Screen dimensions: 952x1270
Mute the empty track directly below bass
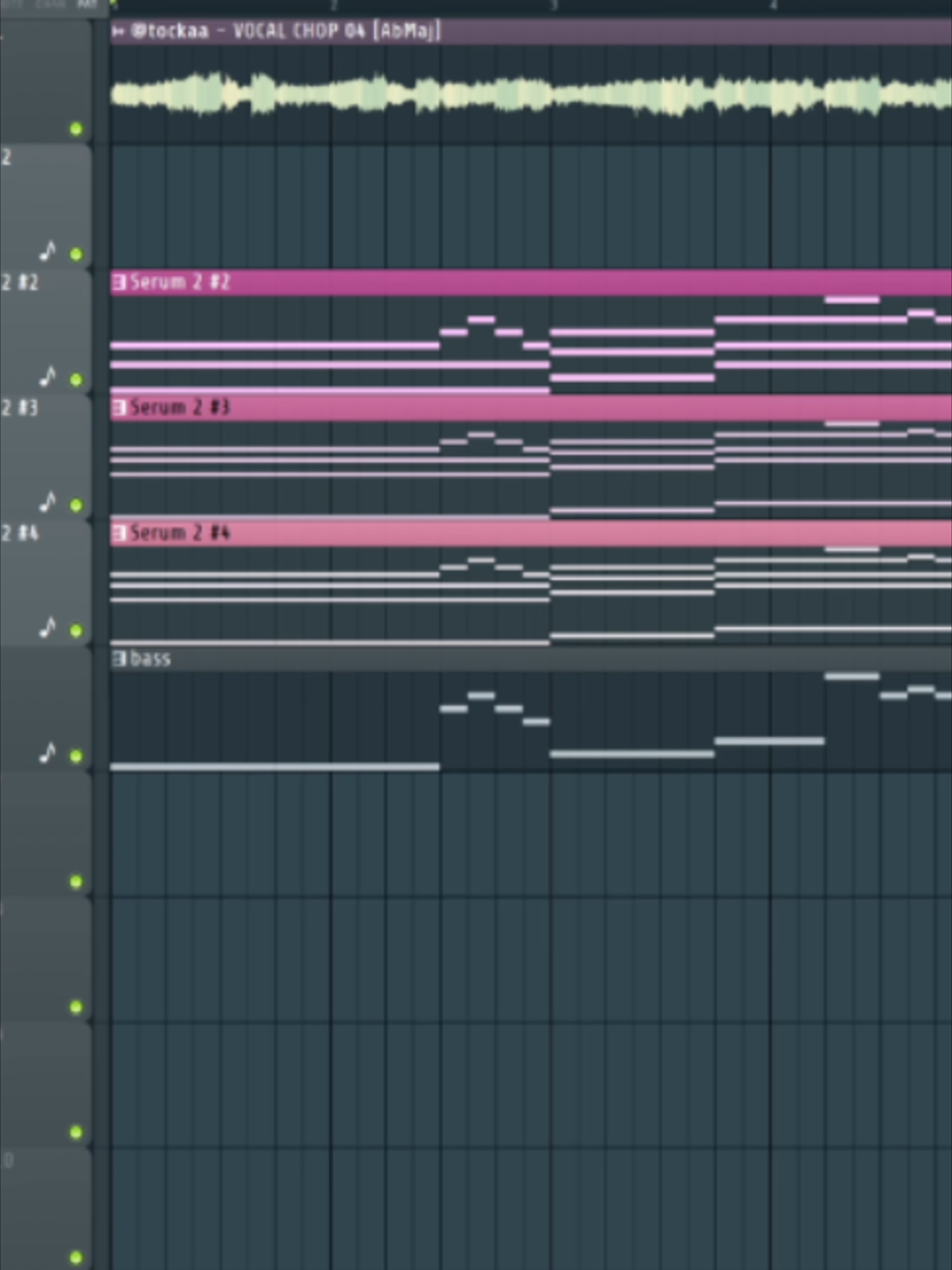coord(76,881)
